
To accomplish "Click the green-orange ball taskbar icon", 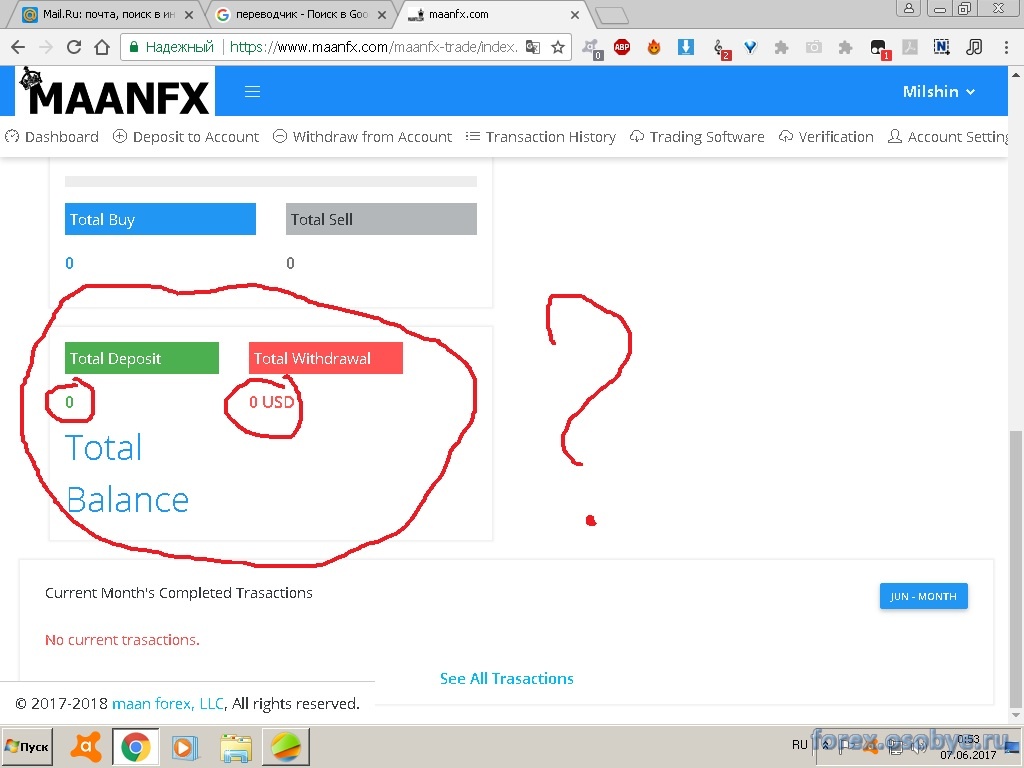I will point(285,746).
